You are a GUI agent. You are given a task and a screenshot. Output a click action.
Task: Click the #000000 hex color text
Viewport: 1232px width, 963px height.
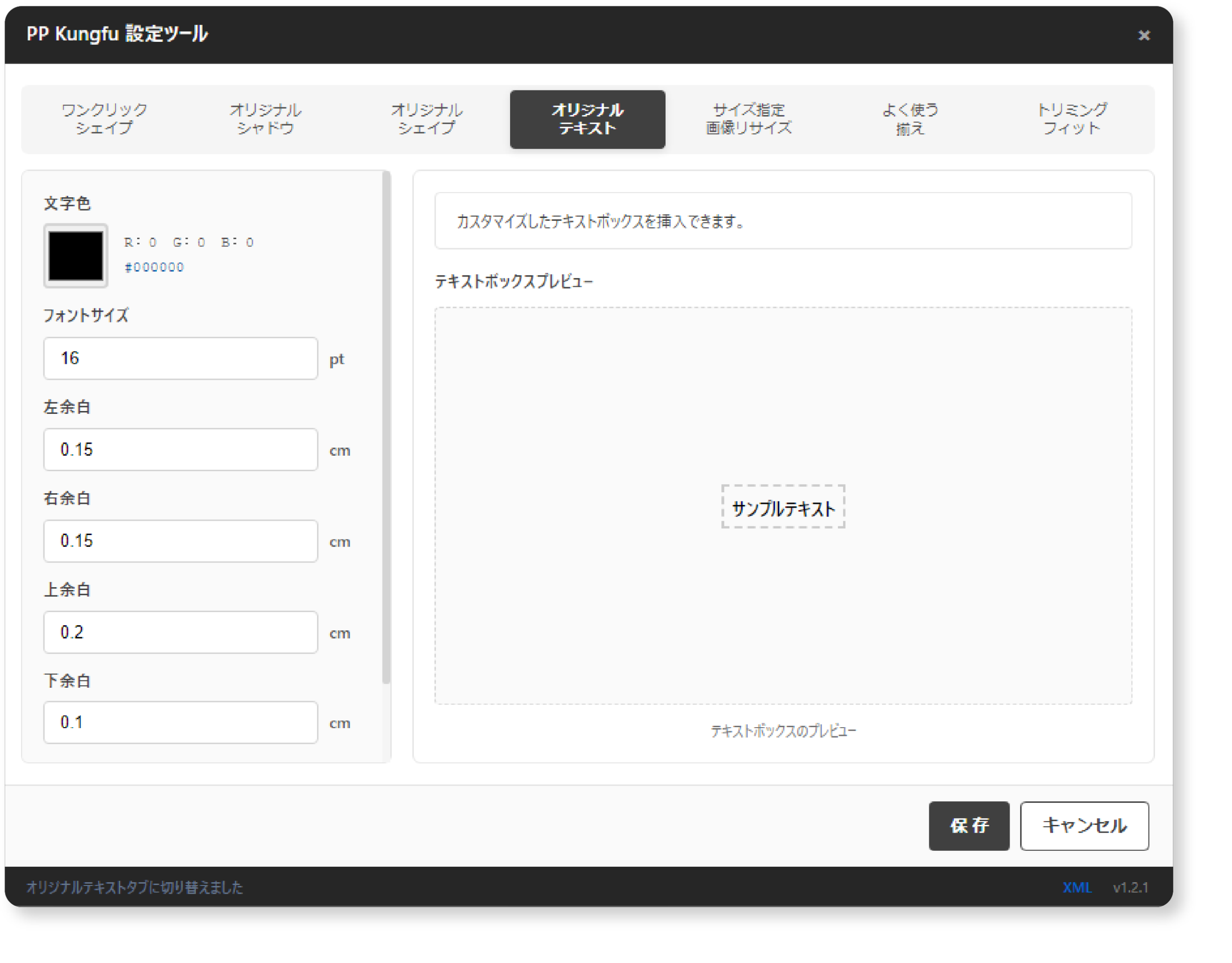point(154,268)
